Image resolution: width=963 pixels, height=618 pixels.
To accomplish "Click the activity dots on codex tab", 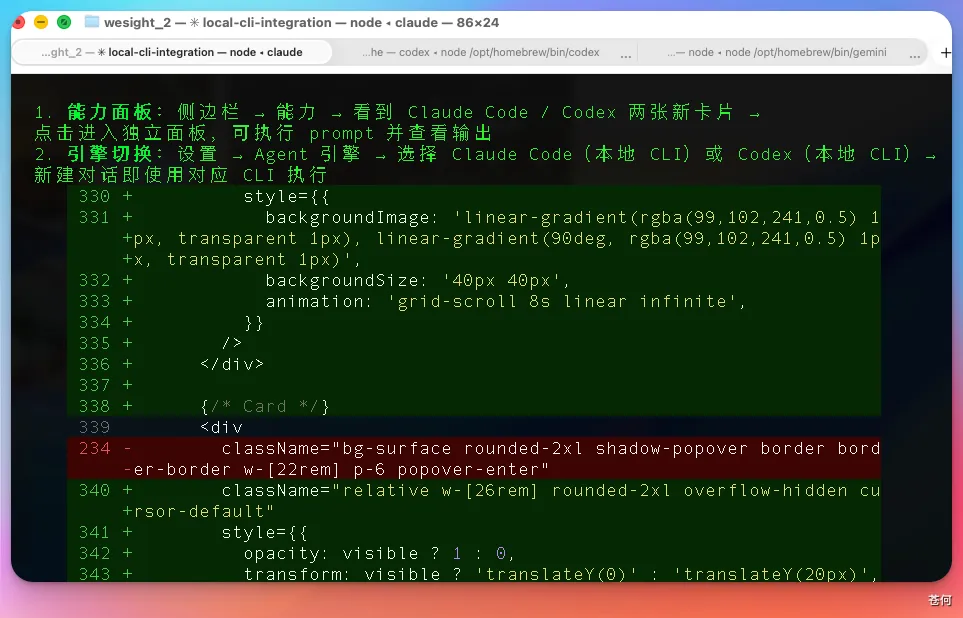I will tap(626, 54).
